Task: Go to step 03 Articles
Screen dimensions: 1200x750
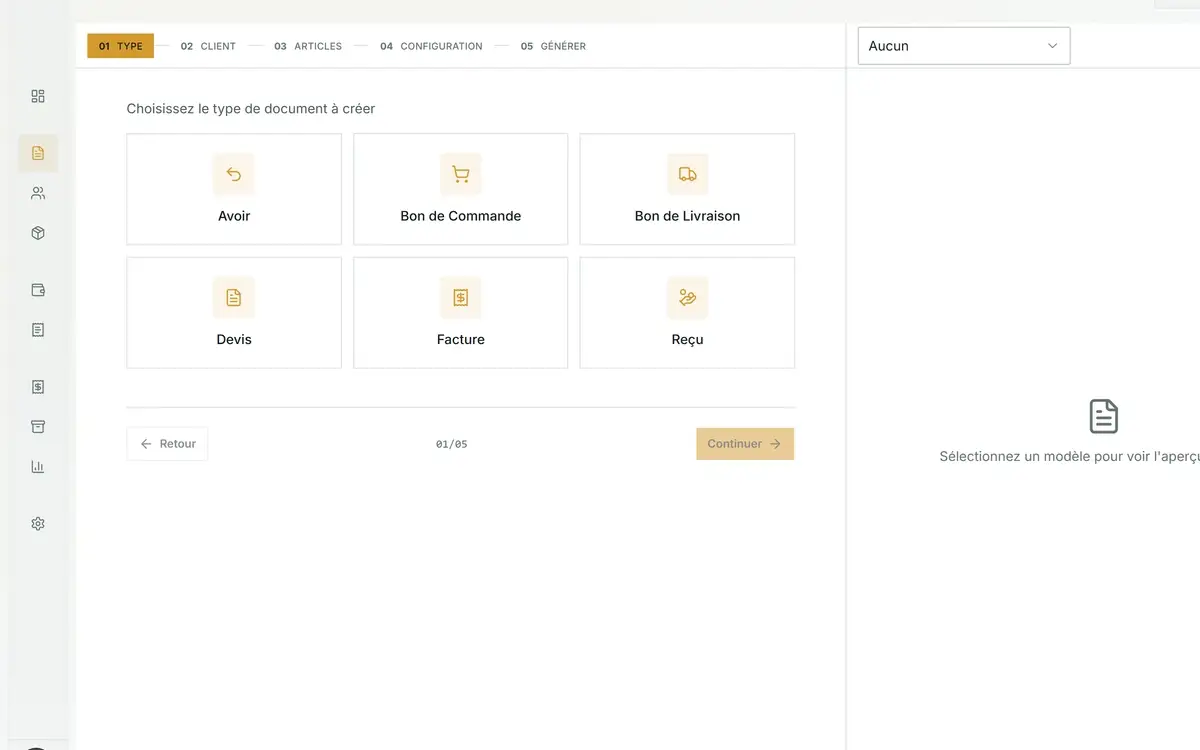Action: click(x=308, y=46)
